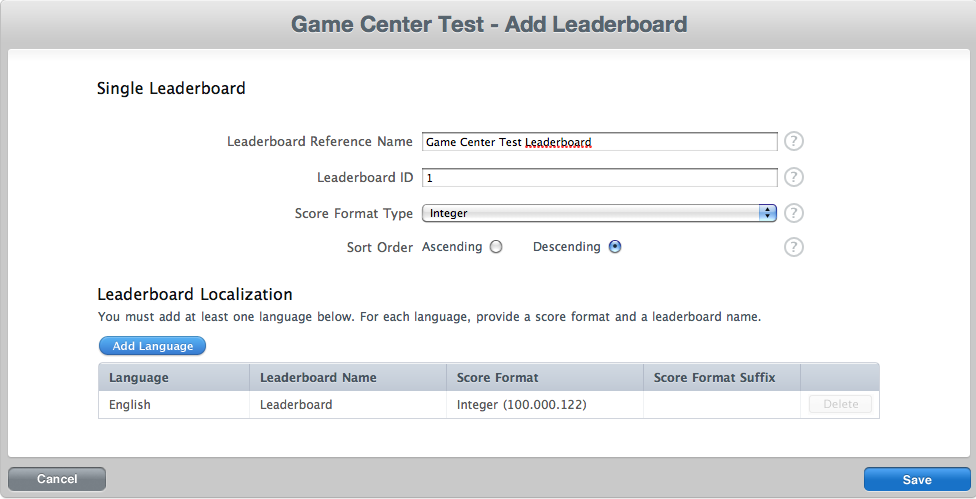Delete the English localization row
Viewport: 976px width, 499px height.
coord(840,404)
